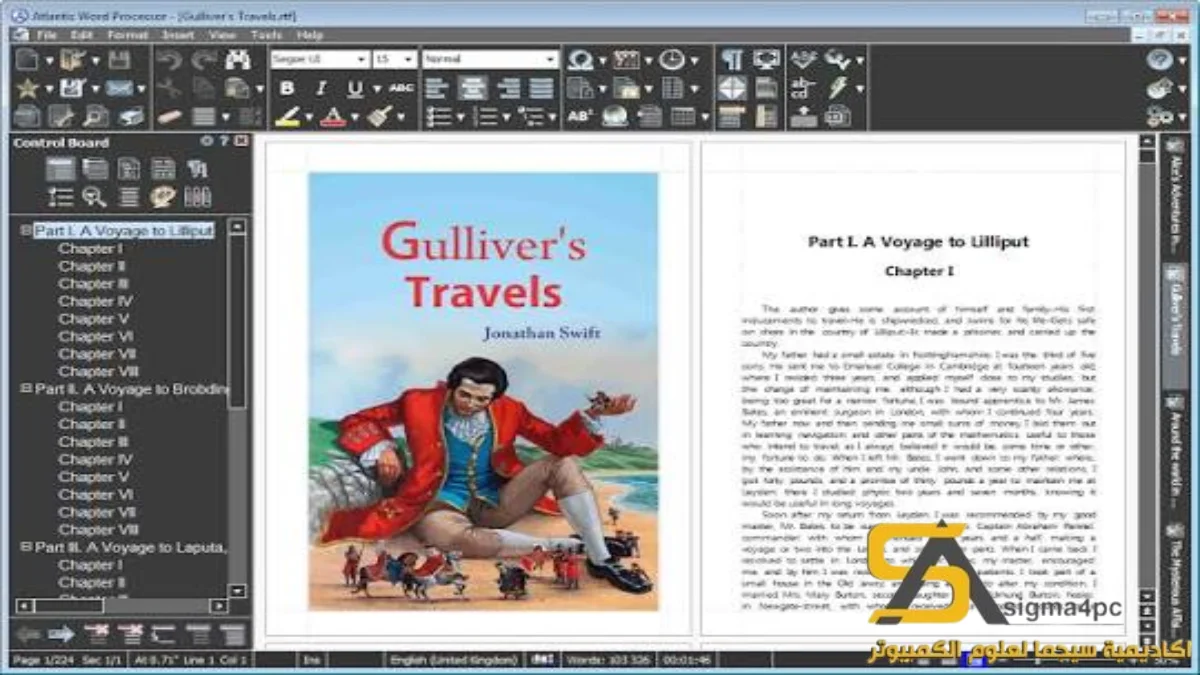
Task: Open the Help menu
Action: point(310,35)
